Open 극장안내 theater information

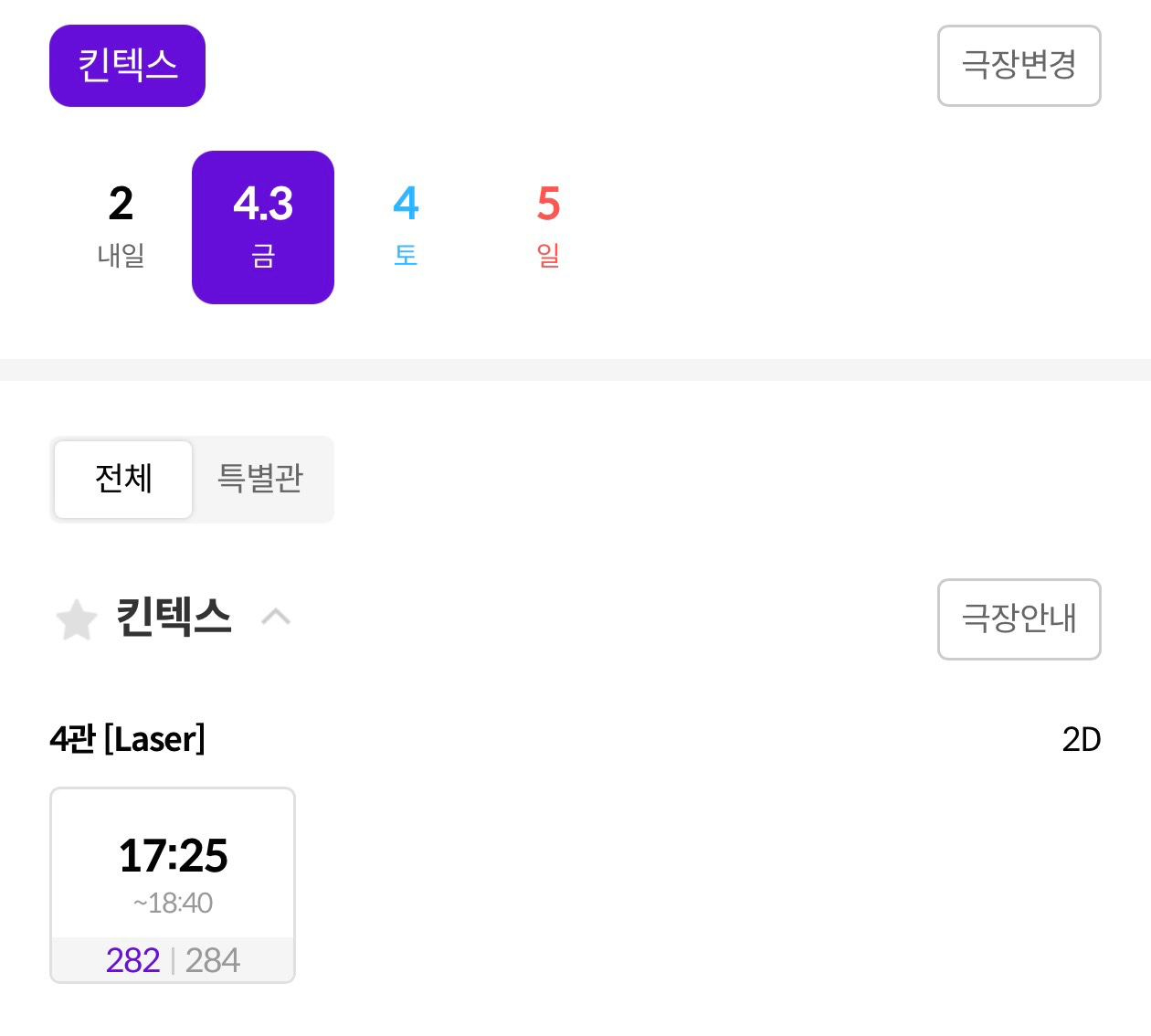(x=1019, y=618)
